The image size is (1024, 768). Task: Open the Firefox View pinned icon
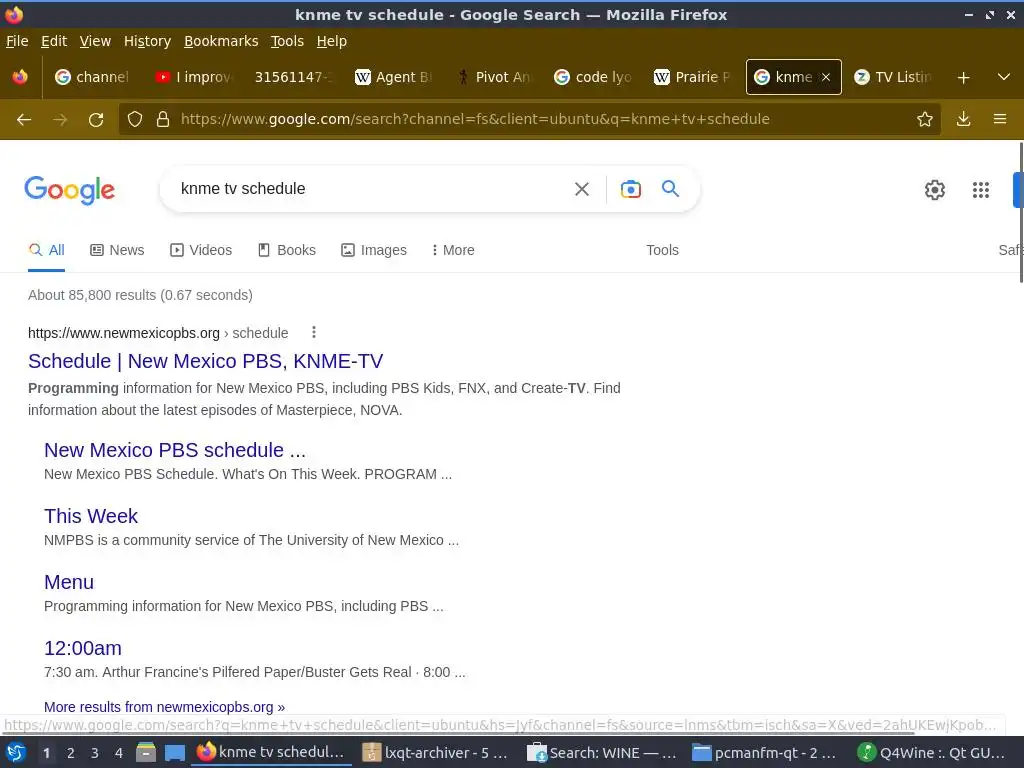20,77
